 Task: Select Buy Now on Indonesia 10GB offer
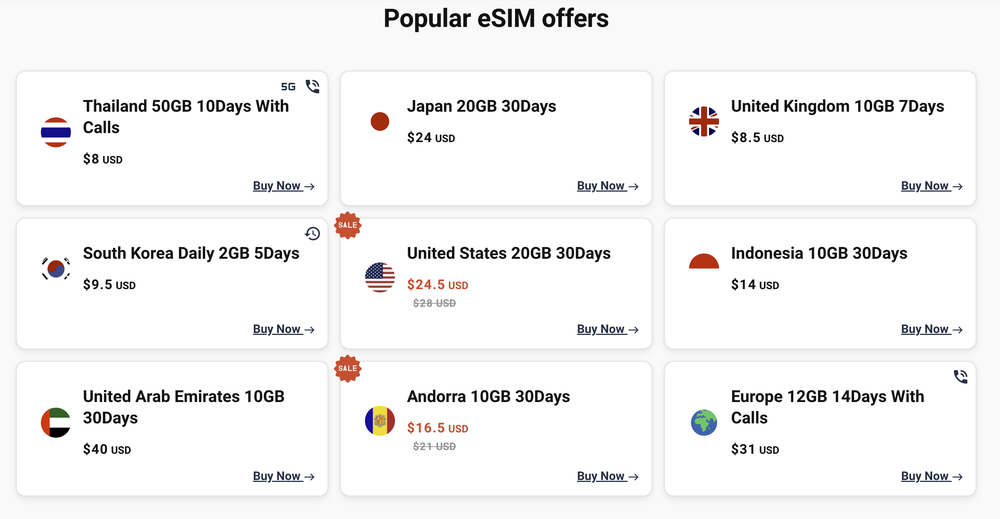[931, 329]
